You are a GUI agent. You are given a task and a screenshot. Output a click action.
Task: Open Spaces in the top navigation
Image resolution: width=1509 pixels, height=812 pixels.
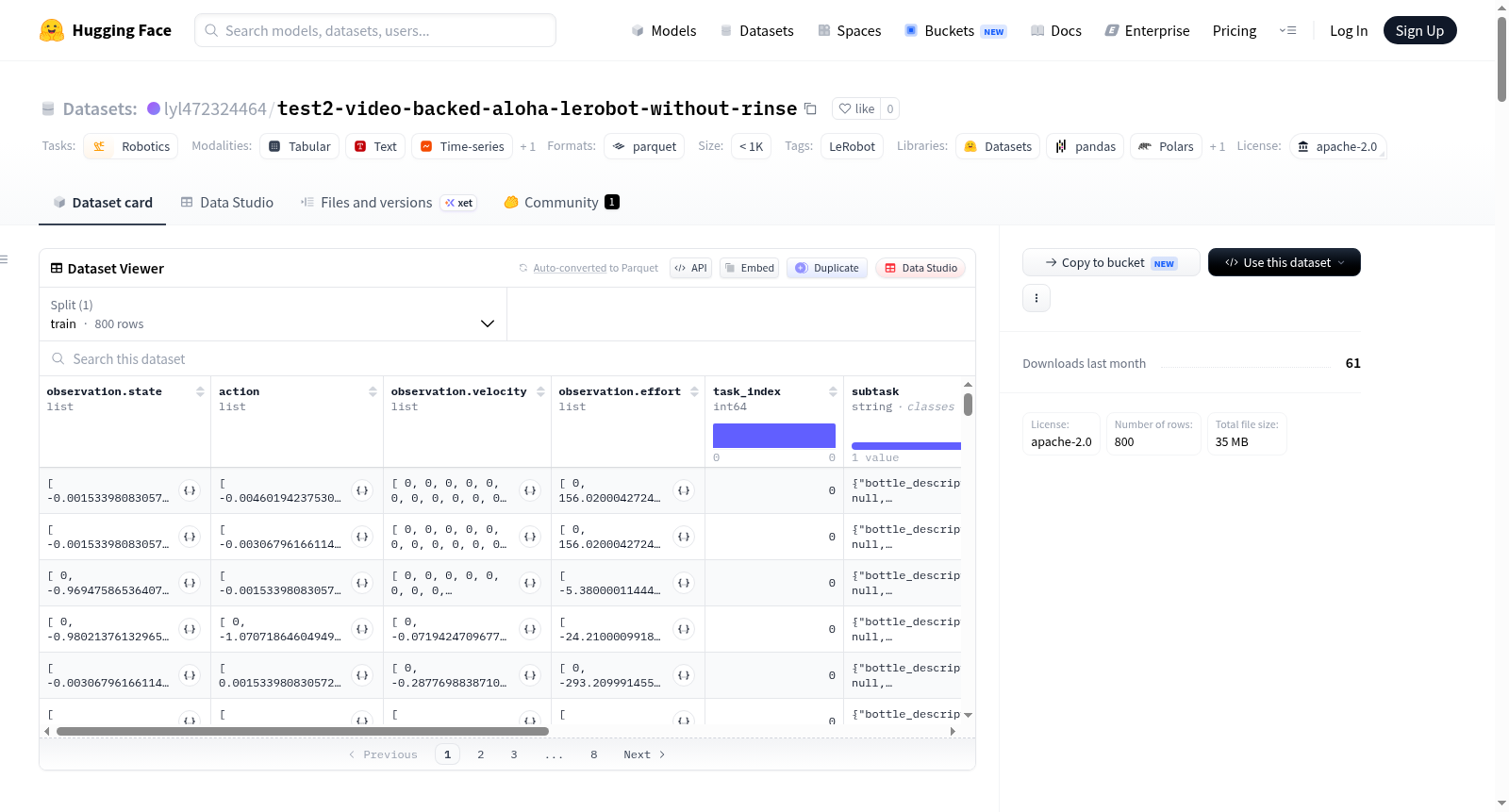[x=850, y=30]
